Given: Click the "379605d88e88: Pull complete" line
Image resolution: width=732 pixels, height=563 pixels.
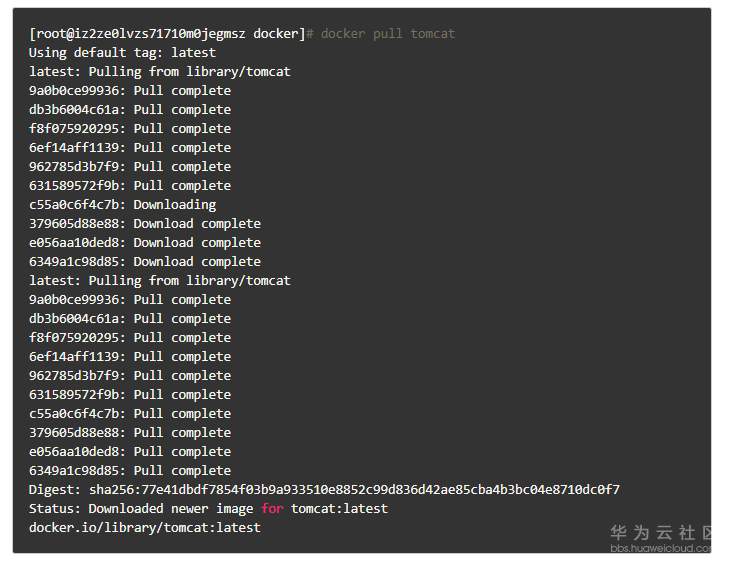Looking at the screenshot, I should pos(129,433).
